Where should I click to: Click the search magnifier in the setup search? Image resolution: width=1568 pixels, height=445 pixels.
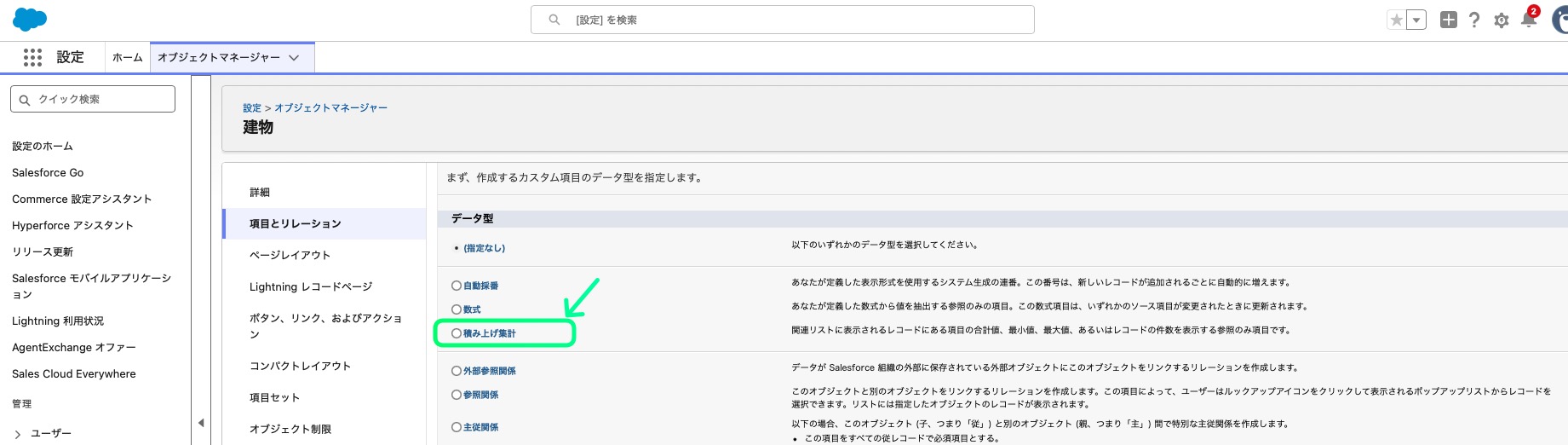(554, 20)
